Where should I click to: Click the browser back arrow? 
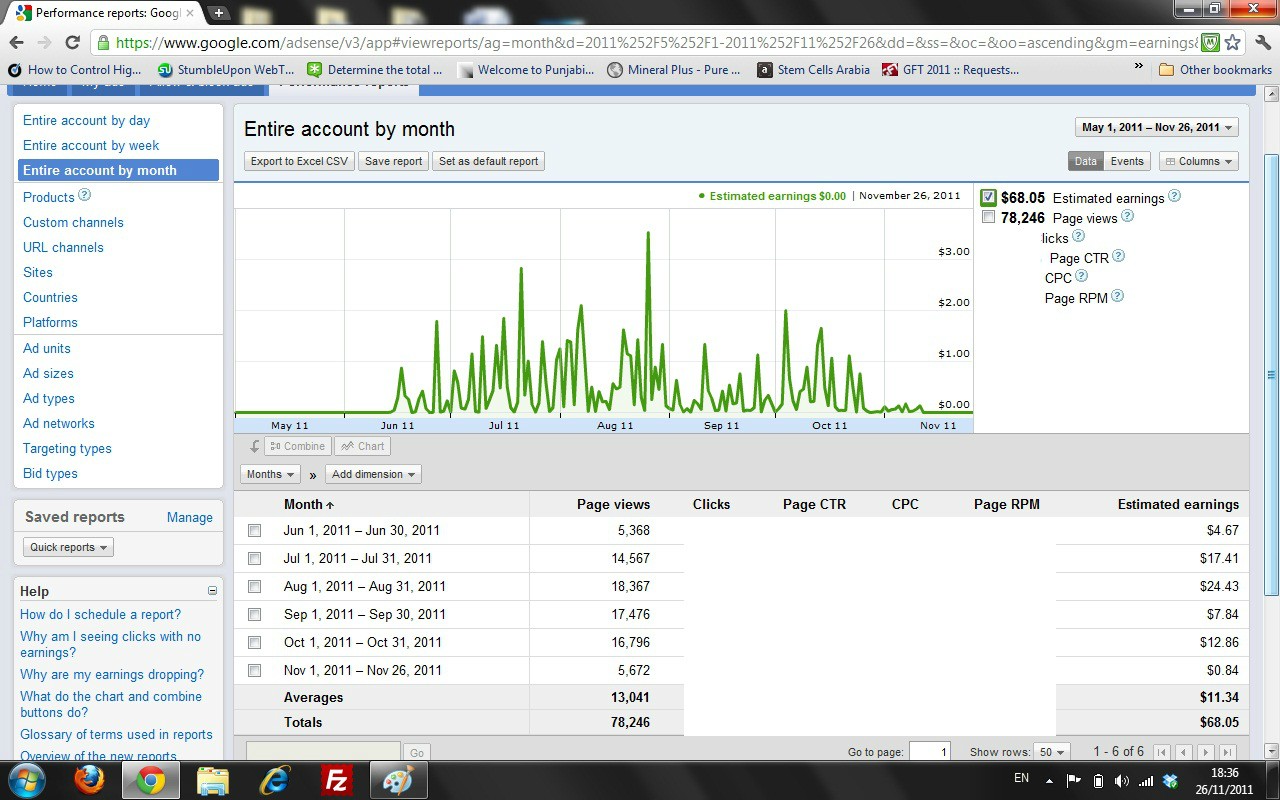tap(16, 42)
